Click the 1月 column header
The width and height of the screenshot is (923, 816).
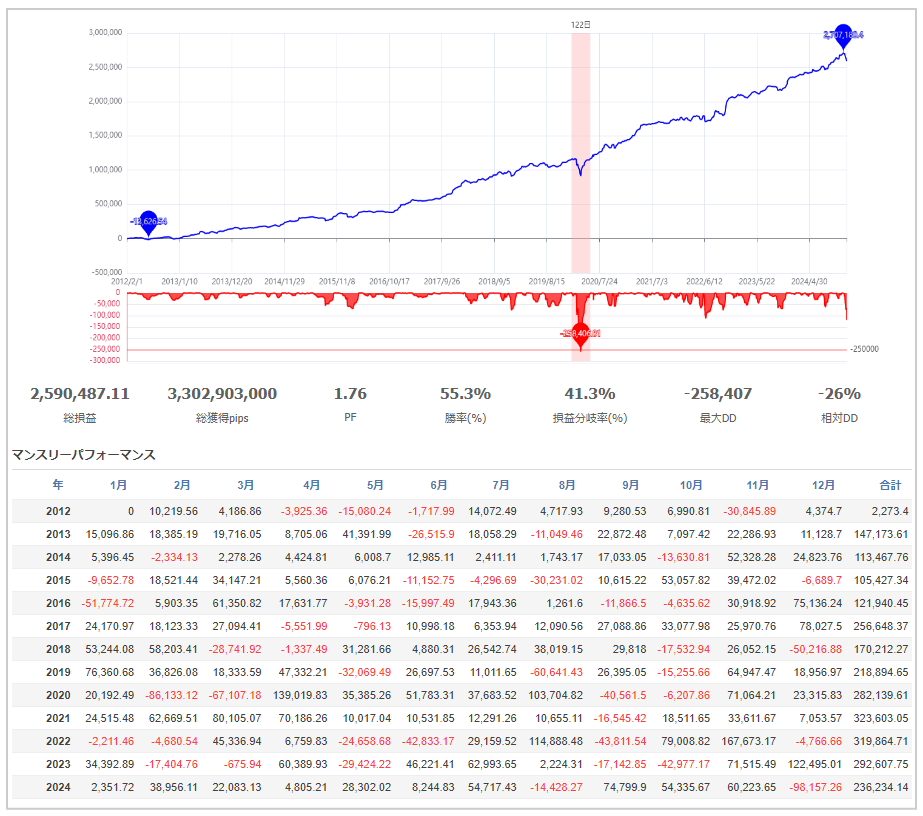coord(118,484)
